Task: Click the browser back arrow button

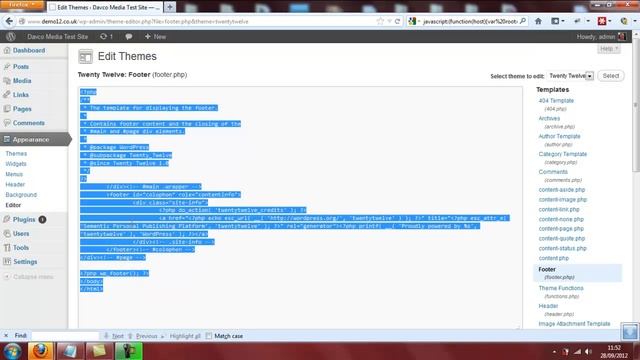Action: tap(9, 21)
